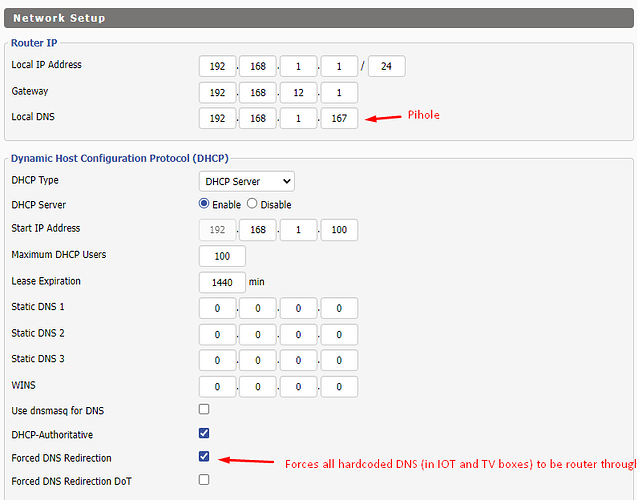637x500 pixels.
Task: Check the Use dnsmasq for DNS box
Action: (204, 410)
